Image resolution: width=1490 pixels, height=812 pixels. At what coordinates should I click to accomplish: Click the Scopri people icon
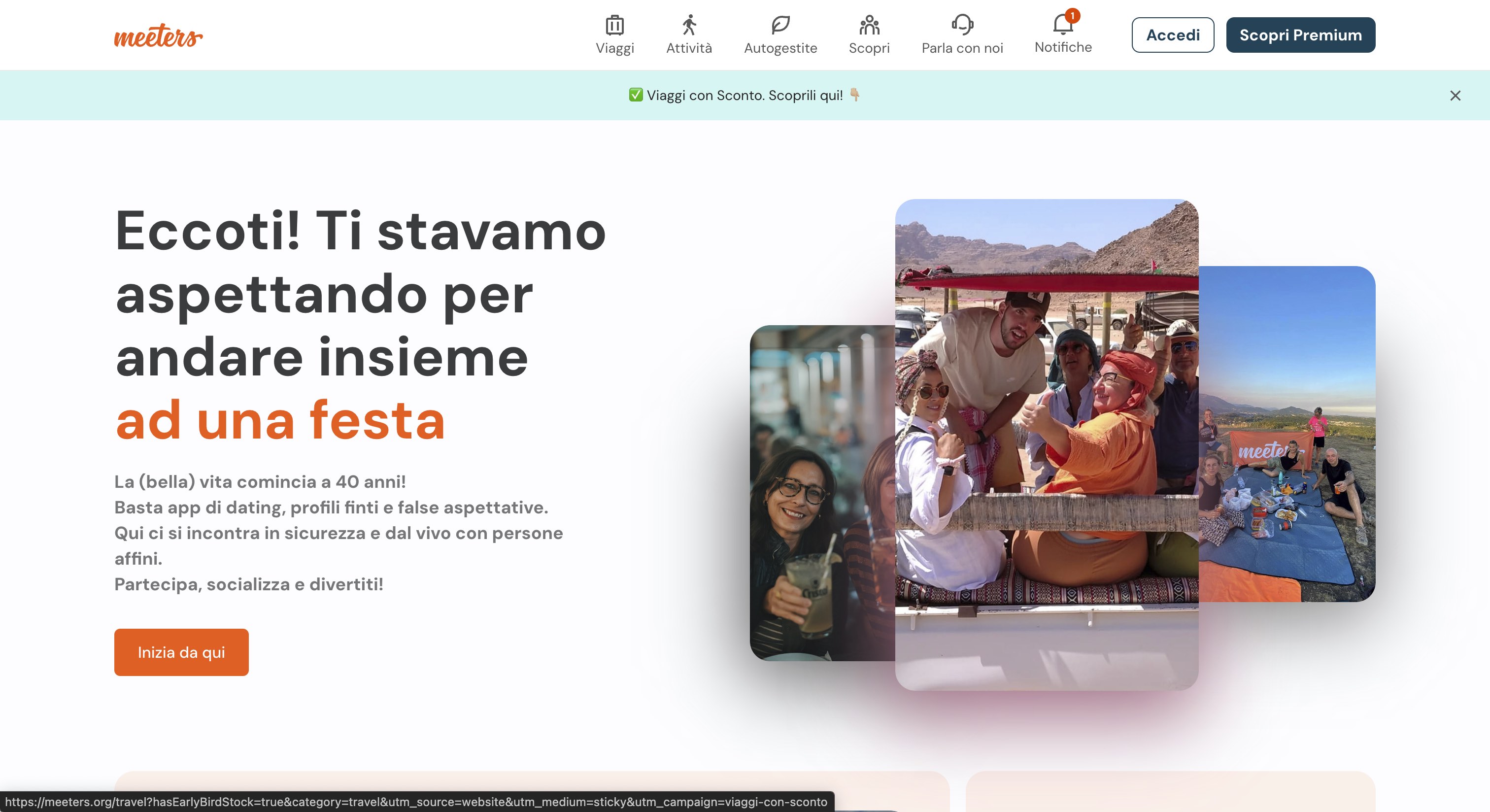click(869, 25)
